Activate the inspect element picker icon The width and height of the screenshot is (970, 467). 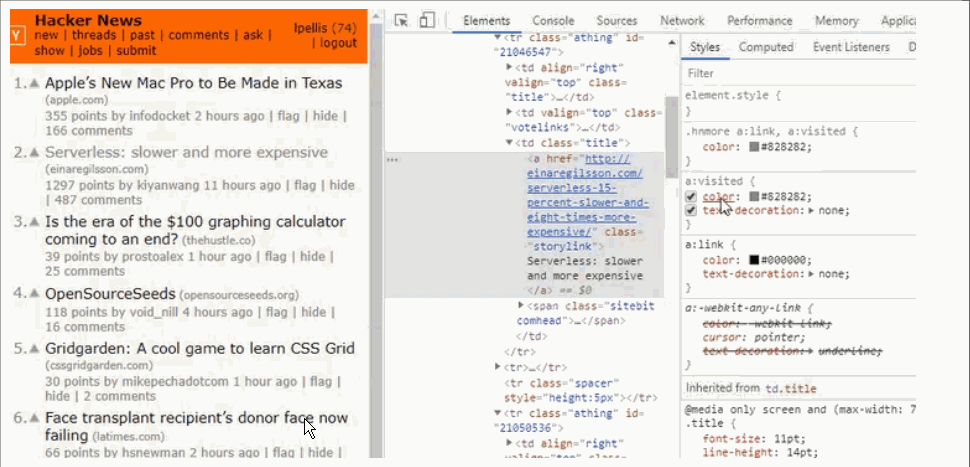coord(401,21)
